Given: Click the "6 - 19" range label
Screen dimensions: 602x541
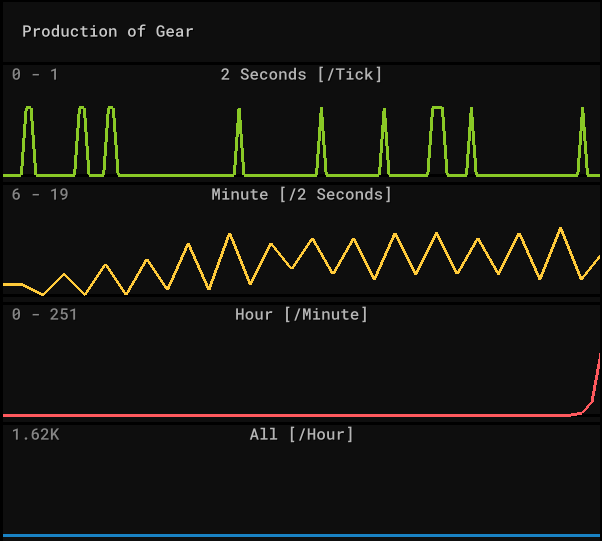Looking at the screenshot, I should tap(40, 195).
